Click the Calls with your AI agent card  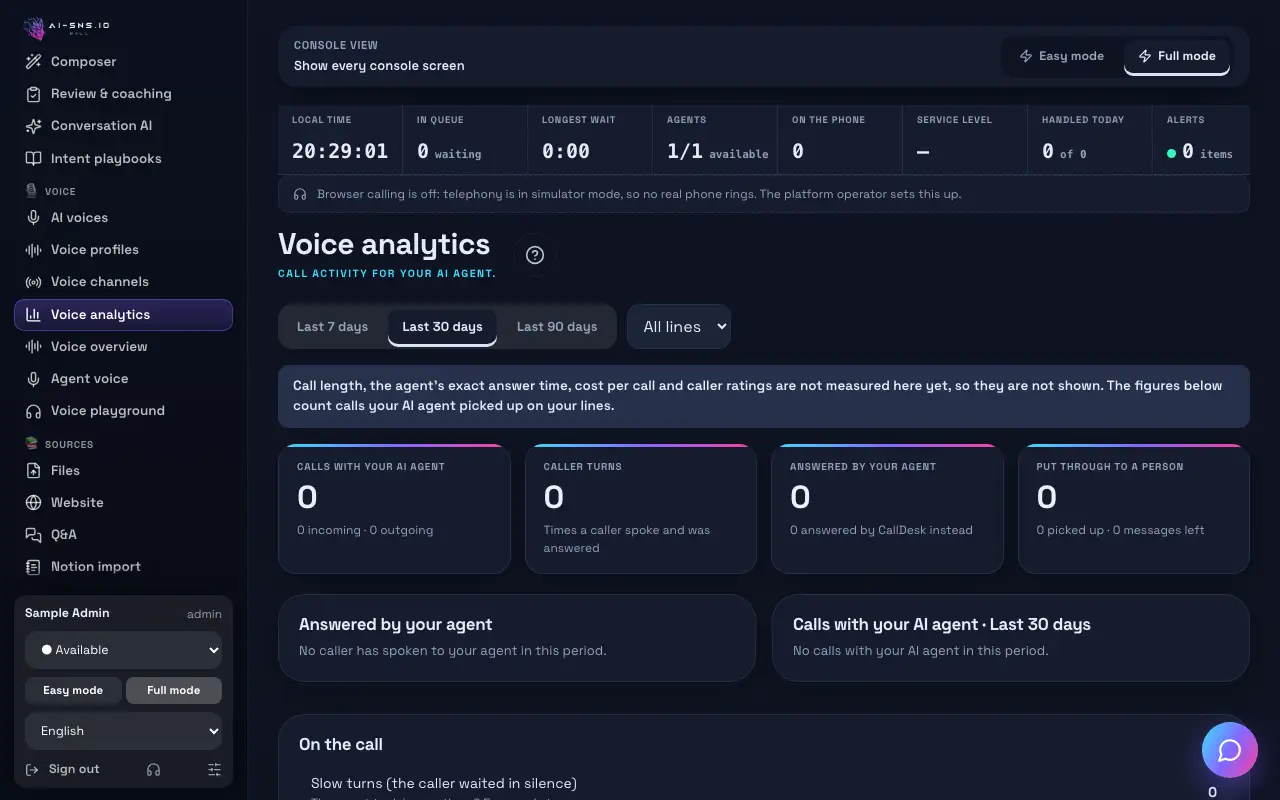394,509
